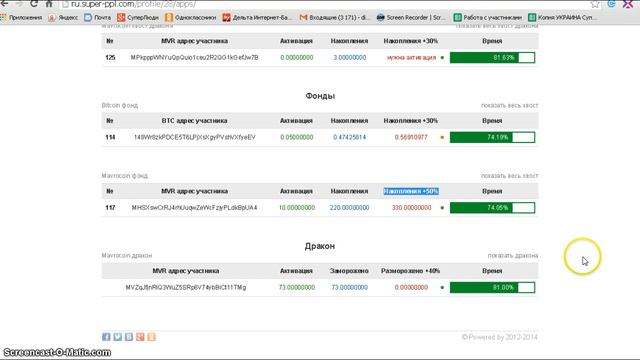Click the 0.05000000 activation value
Image resolution: width=640 pixels, height=360 pixels.
tap(297, 137)
